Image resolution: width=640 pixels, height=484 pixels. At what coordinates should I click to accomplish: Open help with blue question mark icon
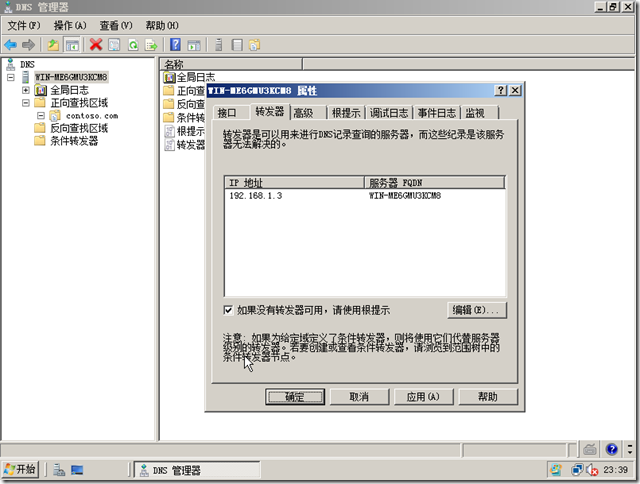[175, 44]
